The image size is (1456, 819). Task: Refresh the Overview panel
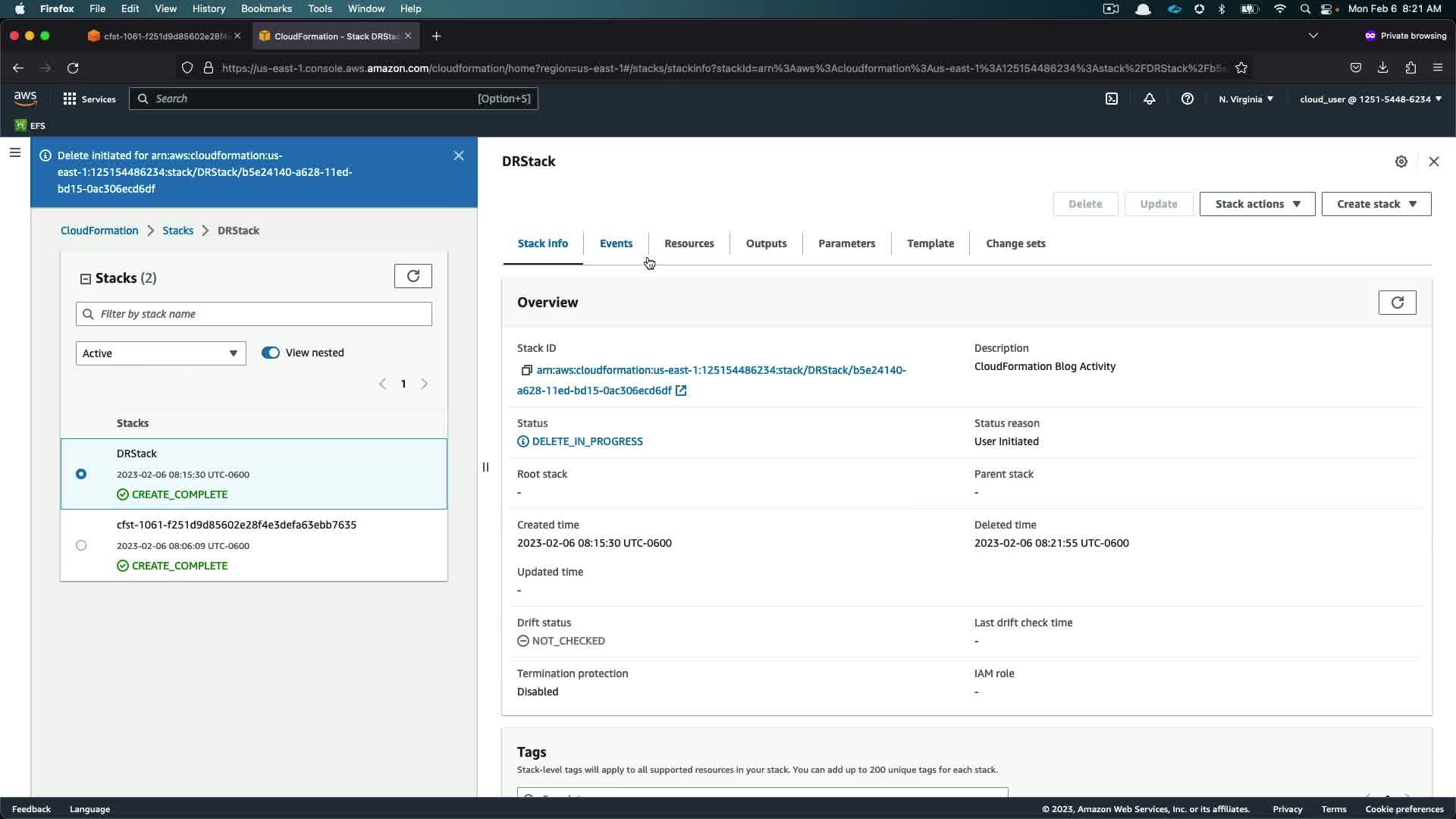pyautogui.click(x=1397, y=303)
